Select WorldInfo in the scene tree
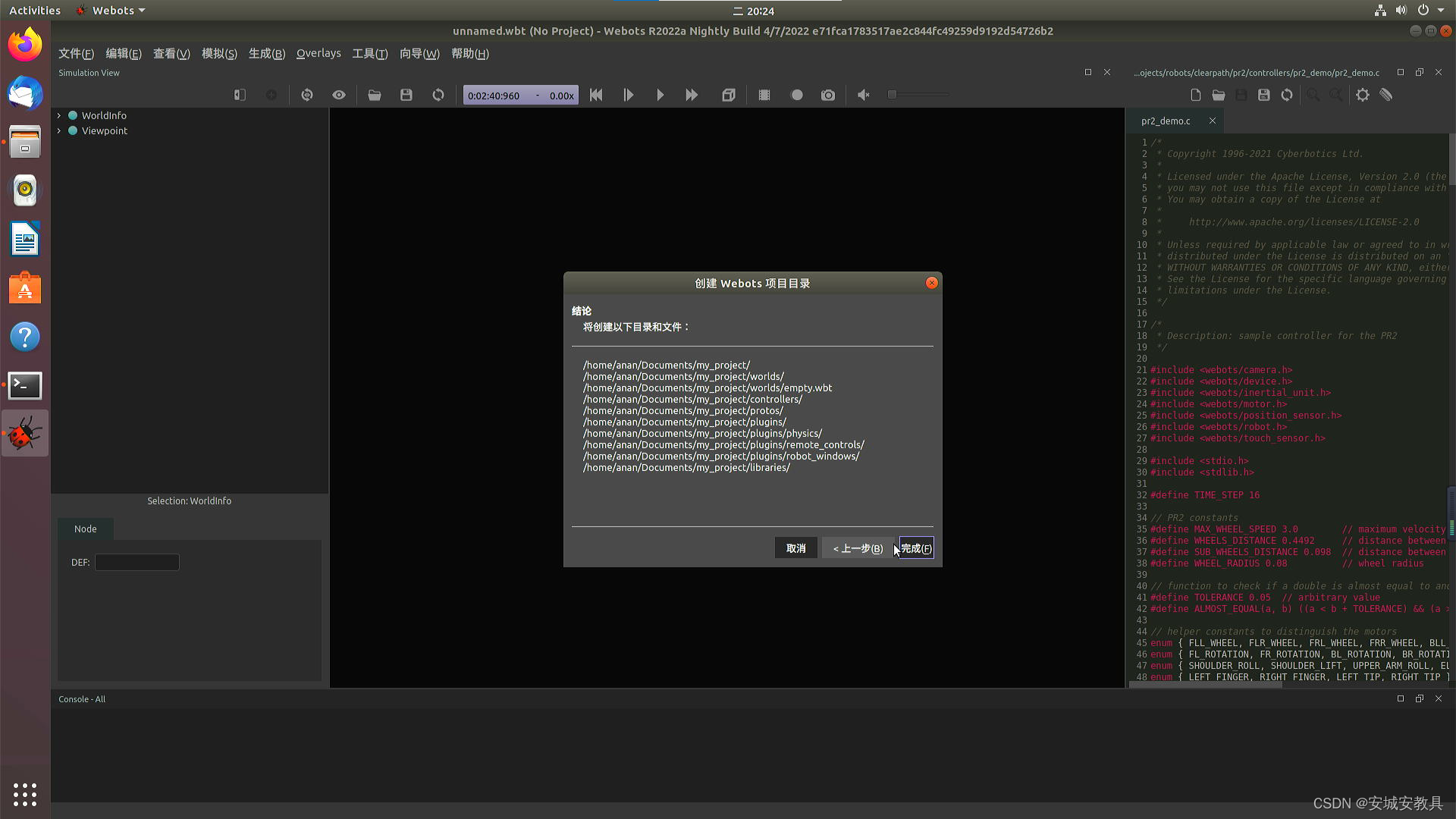The height and width of the screenshot is (819, 1456). click(x=104, y=115)
